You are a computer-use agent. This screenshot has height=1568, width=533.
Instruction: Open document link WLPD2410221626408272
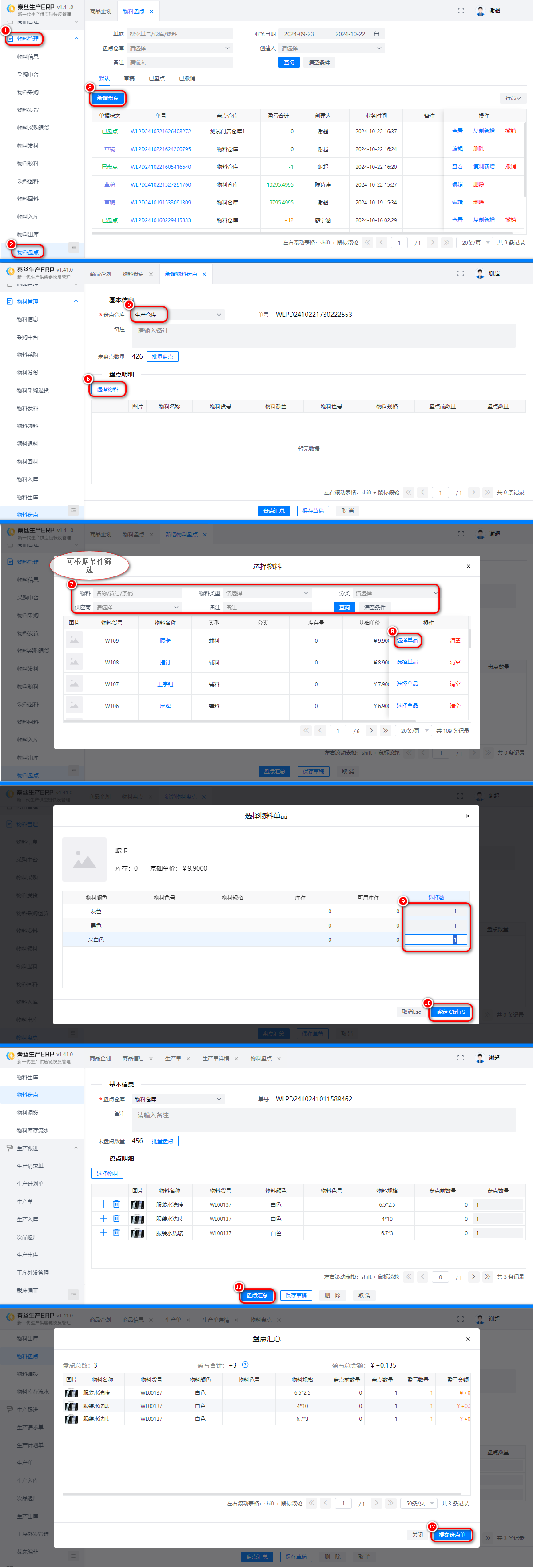[161, 132]
